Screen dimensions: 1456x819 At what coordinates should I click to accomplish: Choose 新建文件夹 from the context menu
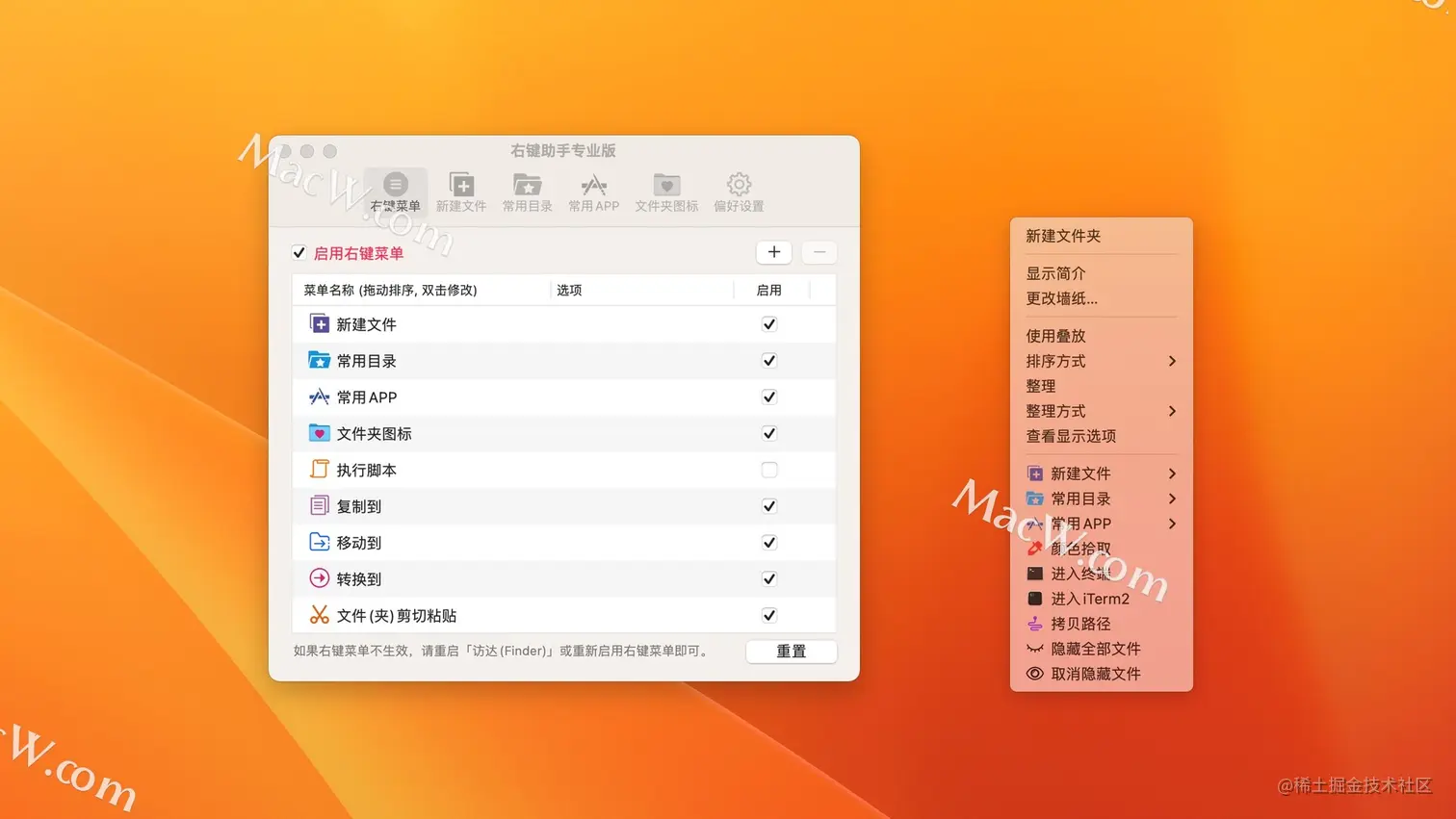(x=1063, y=236)
